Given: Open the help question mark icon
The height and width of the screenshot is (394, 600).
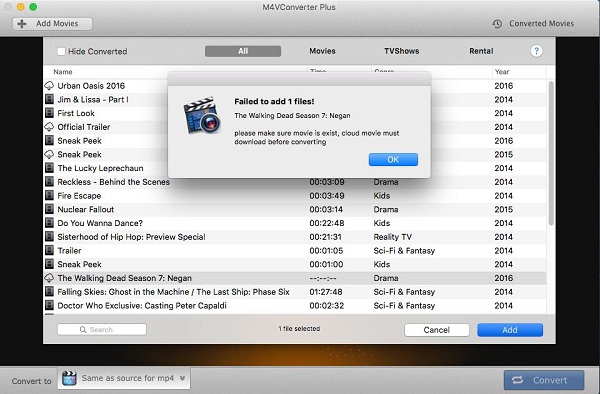Looking at the screenshot, I should [536, 51].
